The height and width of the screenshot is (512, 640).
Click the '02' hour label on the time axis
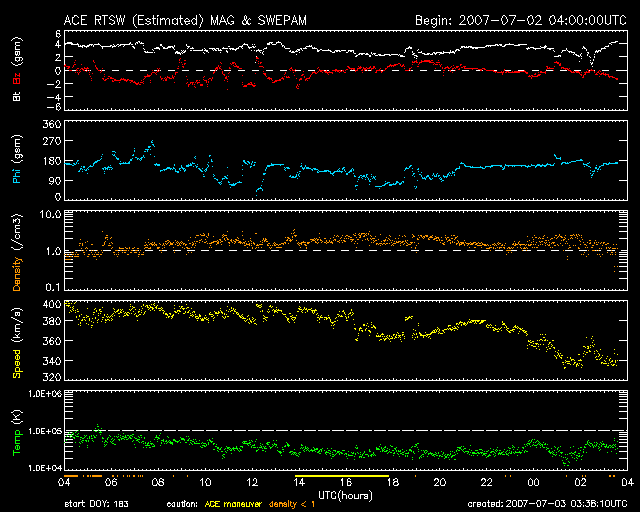[580, 483]
